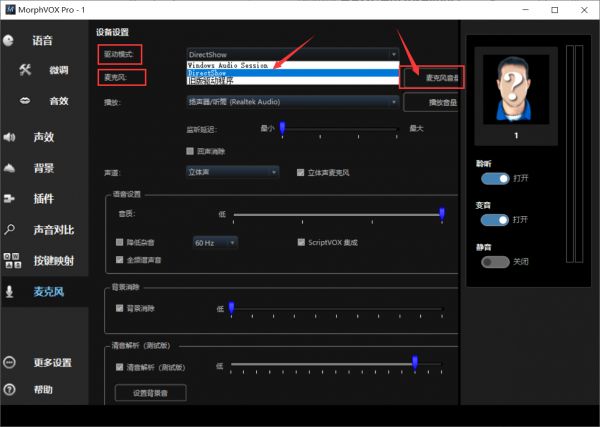600x427 pixels.
Task: Click the voice avatar thumbnail
Action: coord(516,89)
